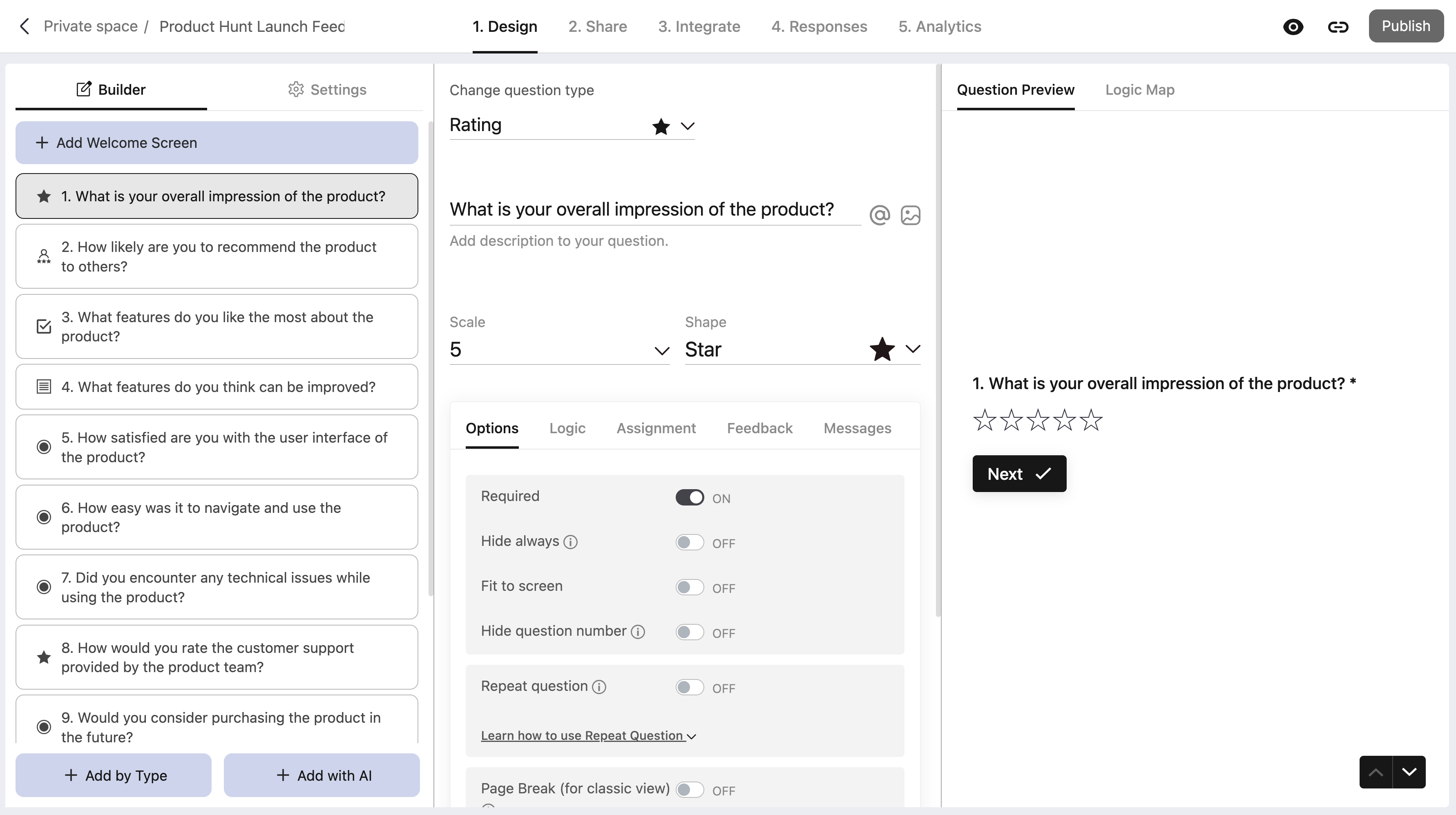
Task: Go to previous question with up arrow
Action: (x=1376, y=772)
